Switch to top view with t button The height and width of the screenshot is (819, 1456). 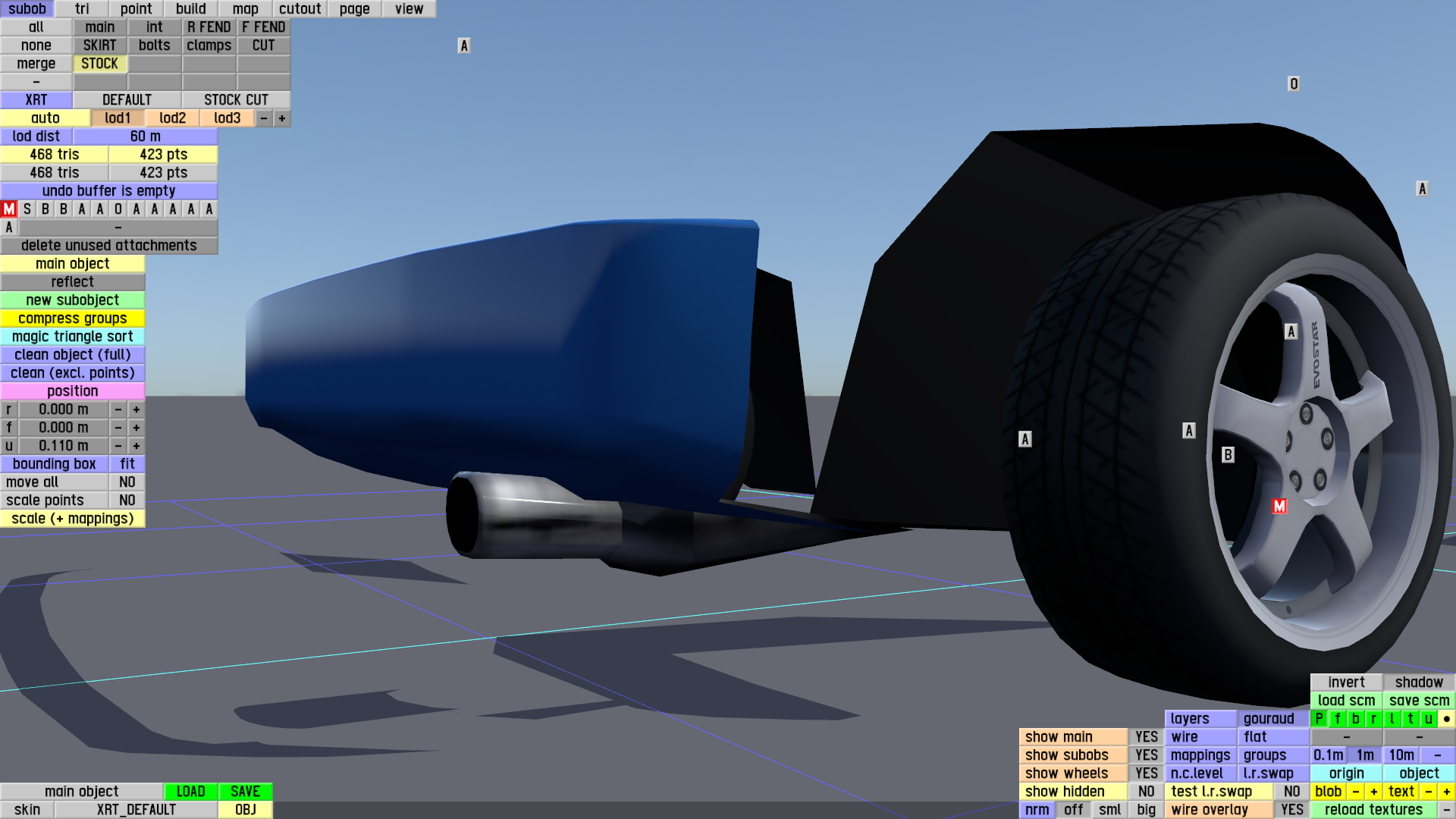pos(1410,719)
